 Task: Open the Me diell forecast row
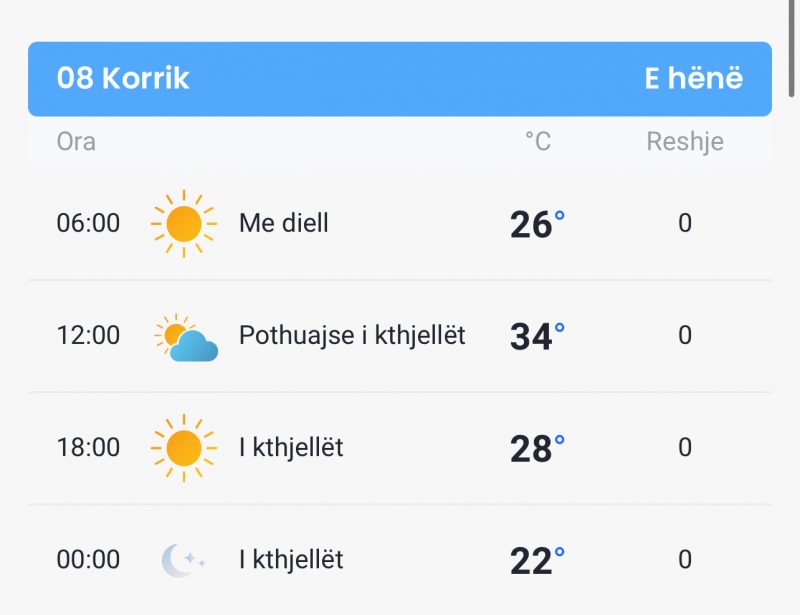[x=400, y=224]
